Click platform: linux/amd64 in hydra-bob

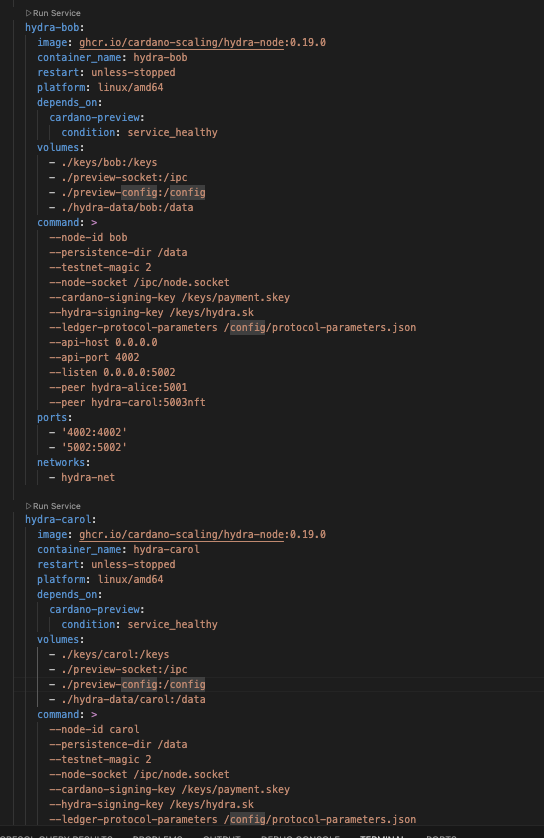(100, 87)
